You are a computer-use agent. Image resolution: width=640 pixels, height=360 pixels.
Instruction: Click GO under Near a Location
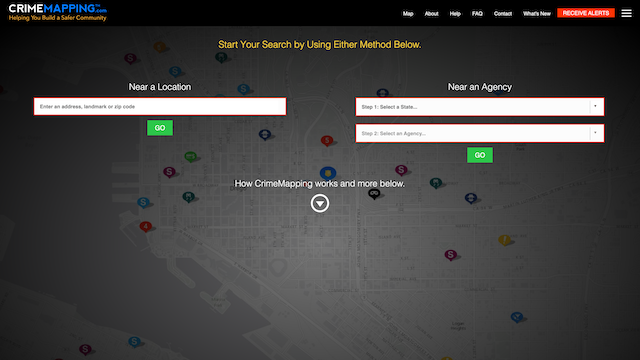tap(160, 128)
